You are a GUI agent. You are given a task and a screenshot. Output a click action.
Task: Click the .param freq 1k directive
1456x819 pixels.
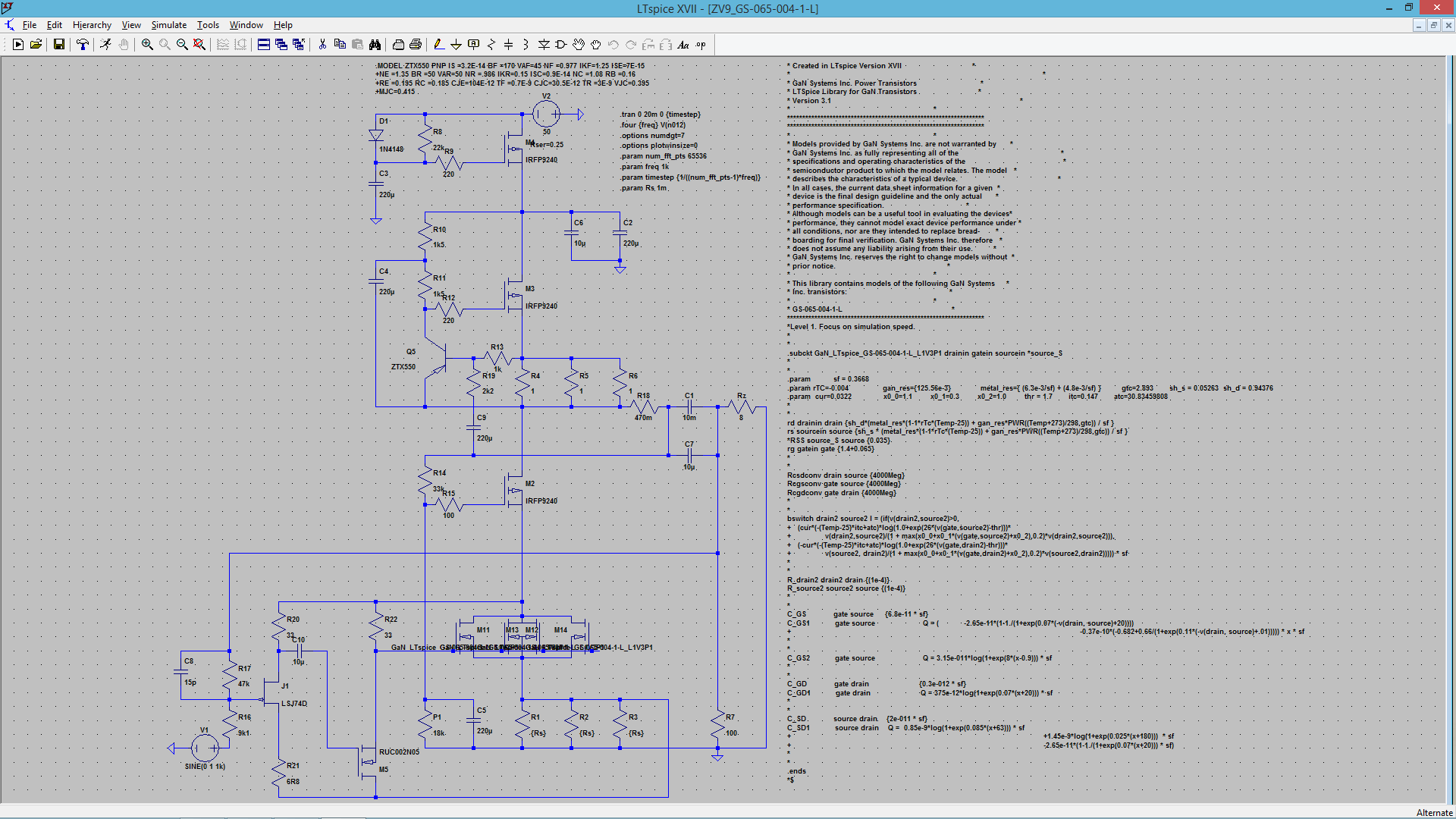645,167
